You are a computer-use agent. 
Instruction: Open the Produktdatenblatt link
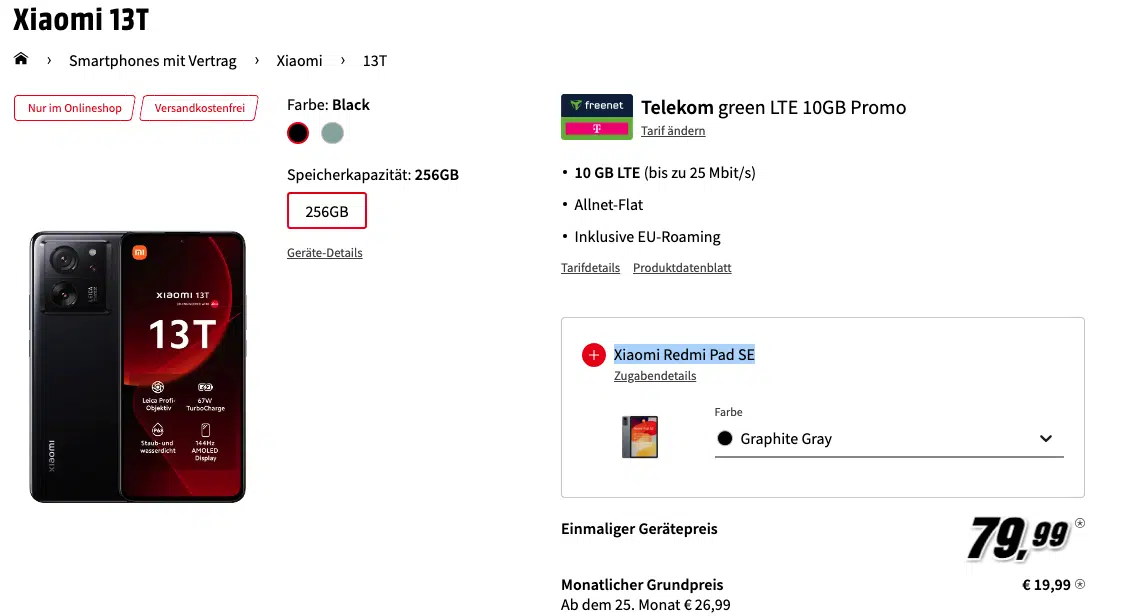682,268
